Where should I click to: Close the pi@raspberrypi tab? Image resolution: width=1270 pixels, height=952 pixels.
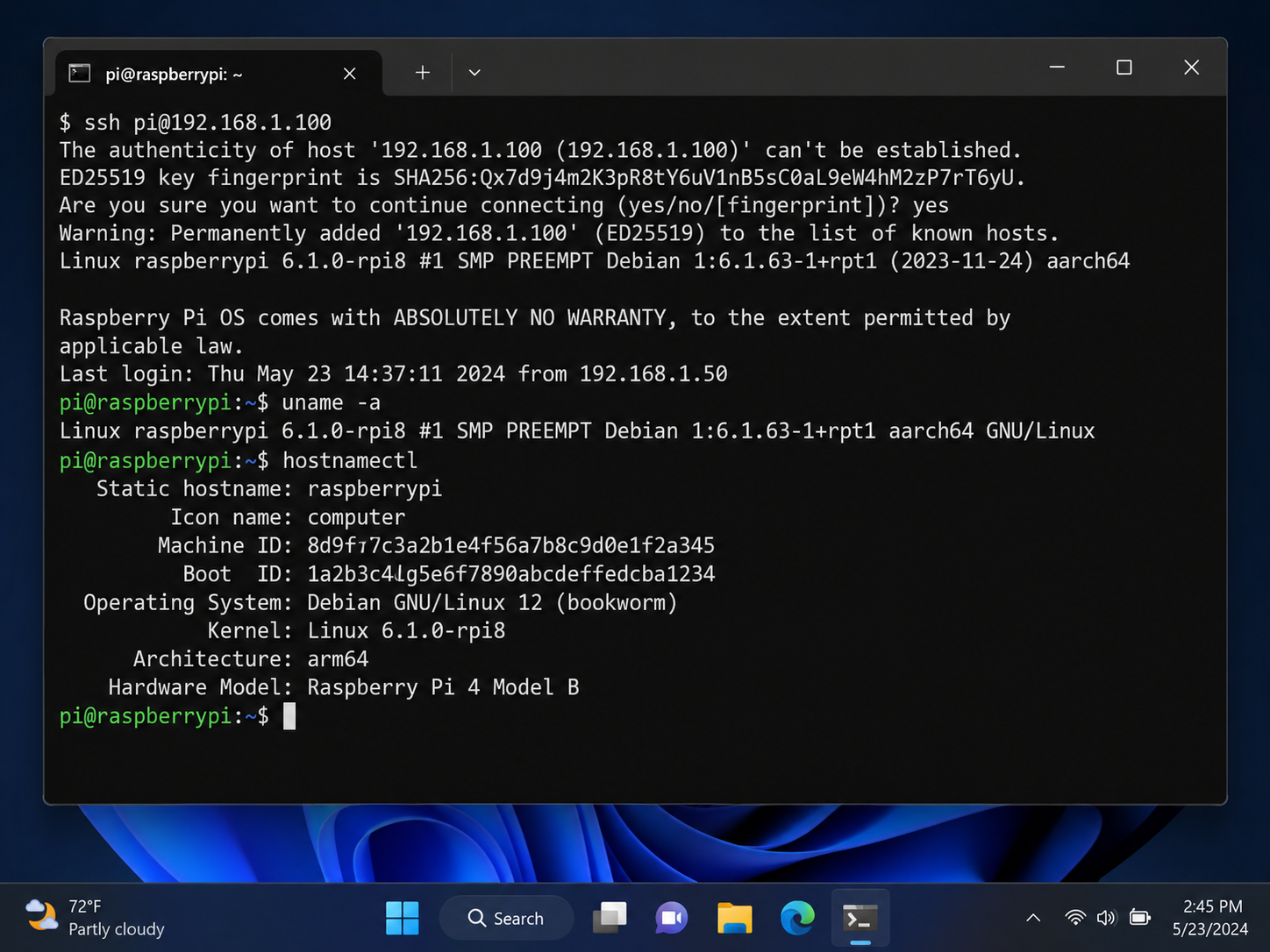[349, 74]
